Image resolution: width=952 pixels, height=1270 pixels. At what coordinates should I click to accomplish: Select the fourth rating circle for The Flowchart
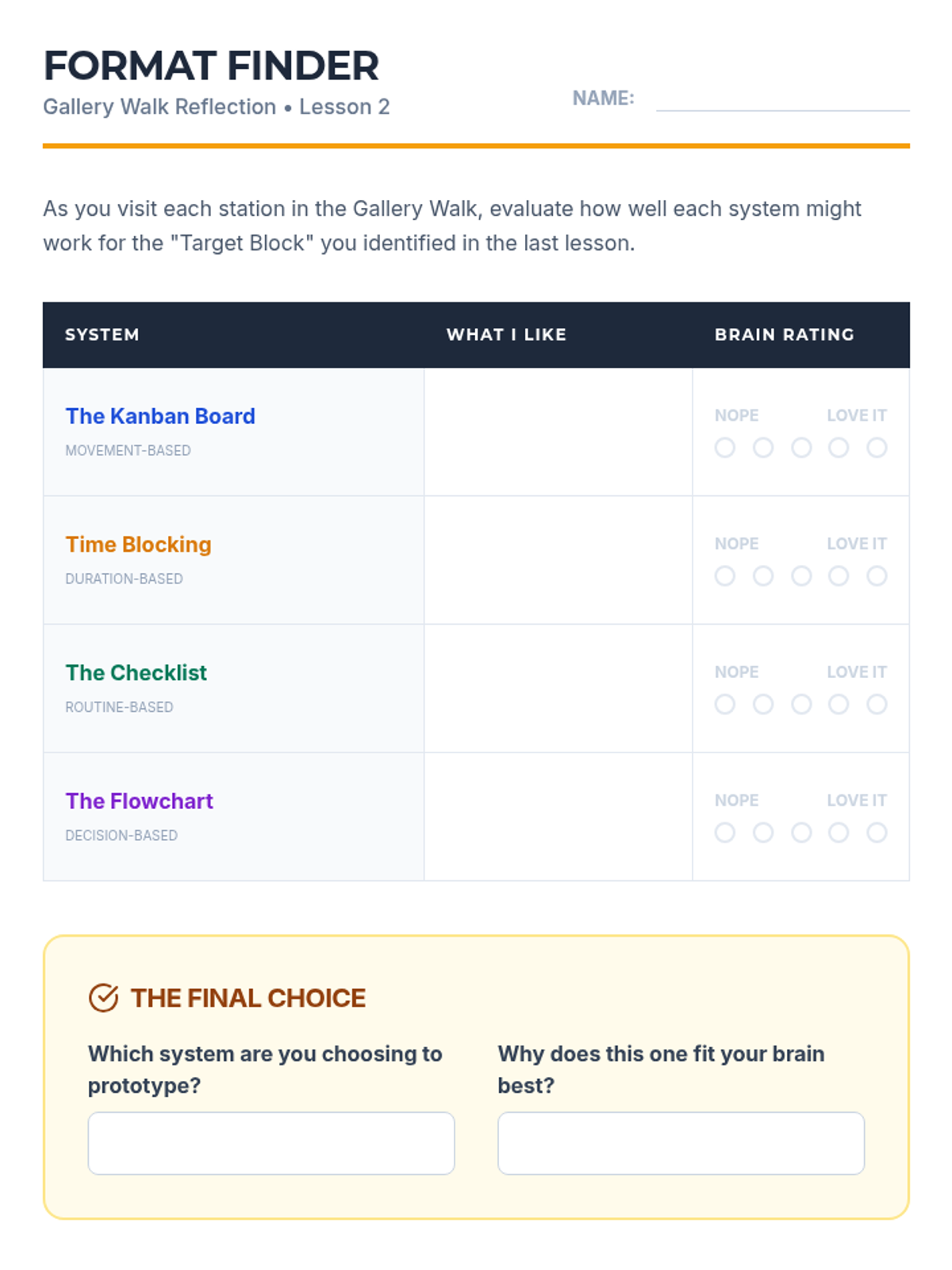click(x=839, y=833)
